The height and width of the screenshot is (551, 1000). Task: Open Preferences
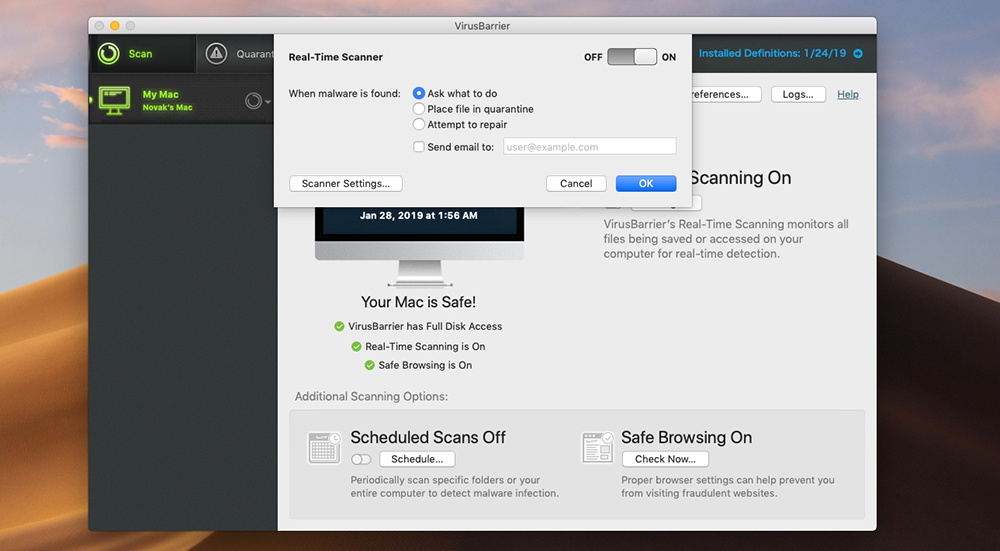point(726,94)
